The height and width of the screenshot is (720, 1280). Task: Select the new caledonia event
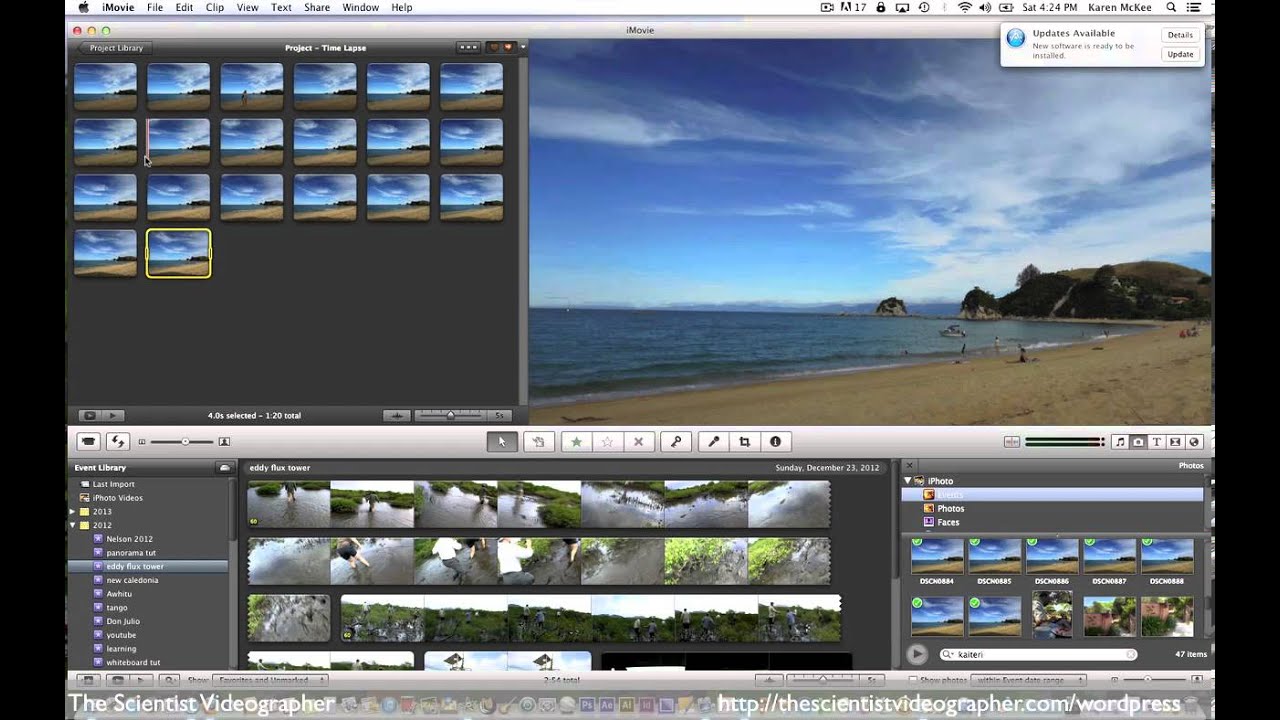132,580
